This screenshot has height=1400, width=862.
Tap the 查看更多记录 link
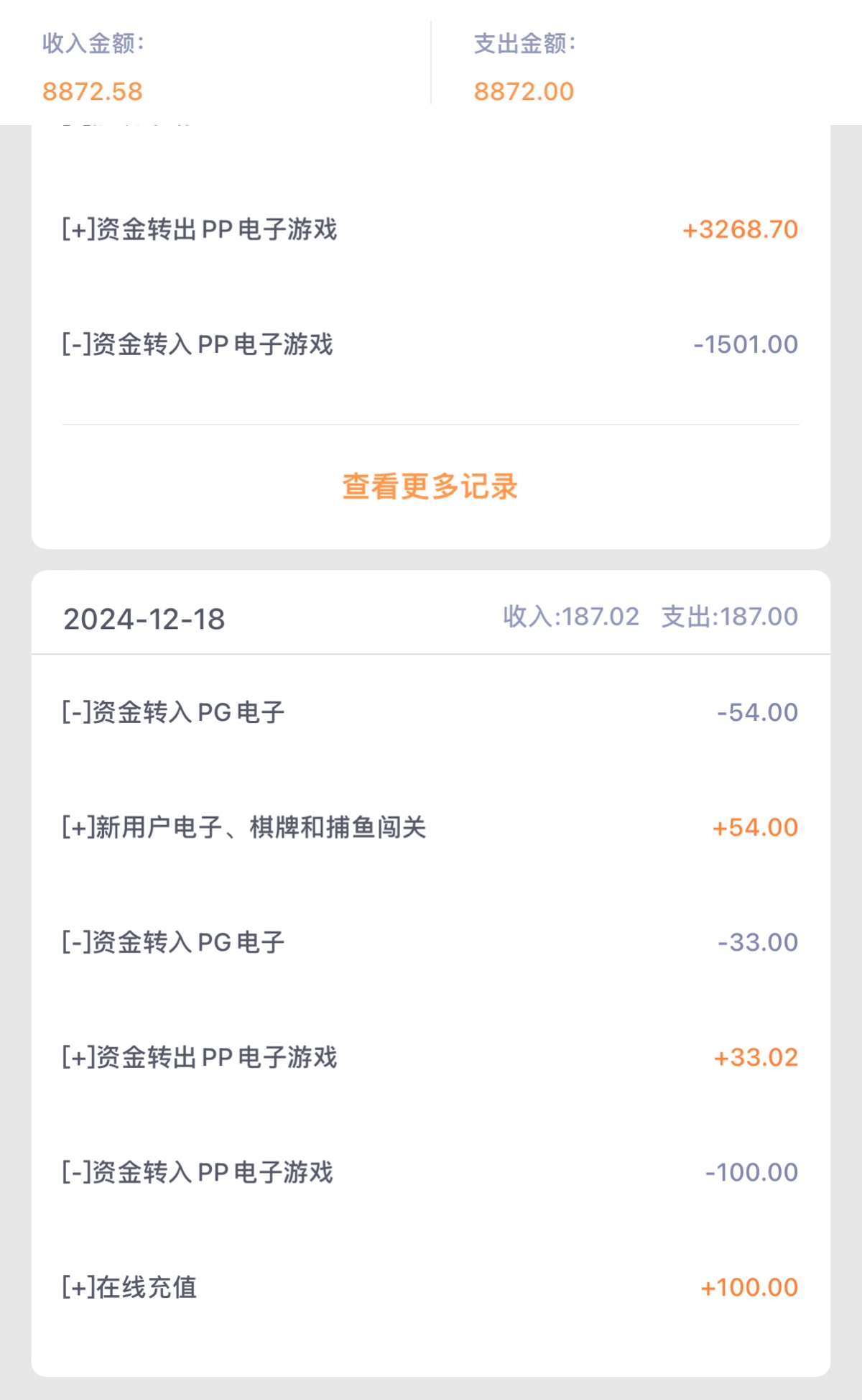pyautogui.click(x=430, y=487)
